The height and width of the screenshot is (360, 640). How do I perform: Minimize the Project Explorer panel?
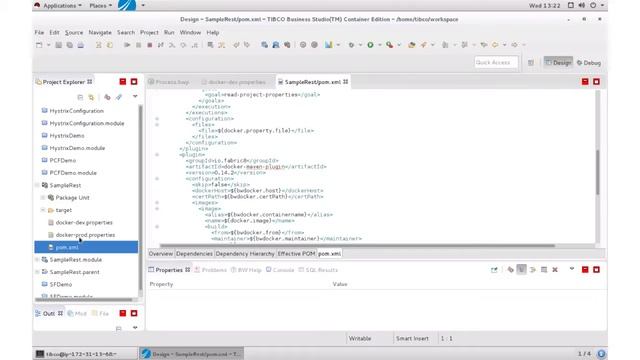tap(123, 82)
